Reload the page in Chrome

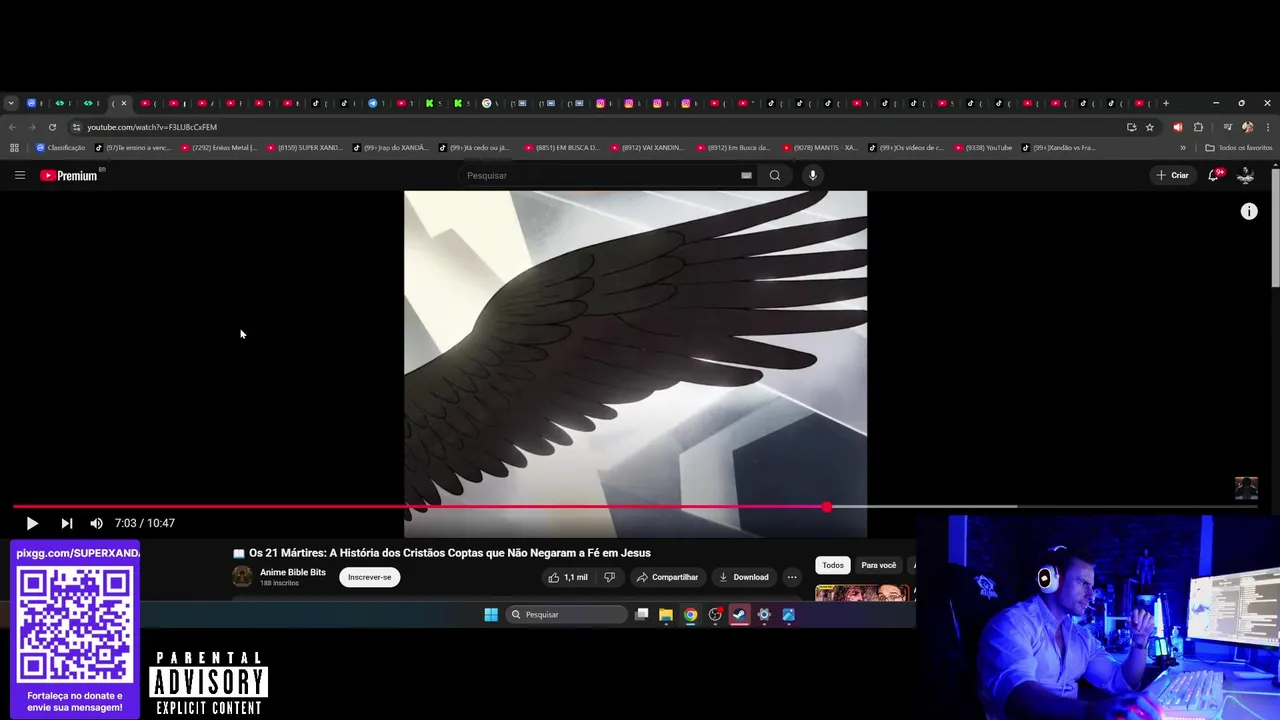[52, 127]
